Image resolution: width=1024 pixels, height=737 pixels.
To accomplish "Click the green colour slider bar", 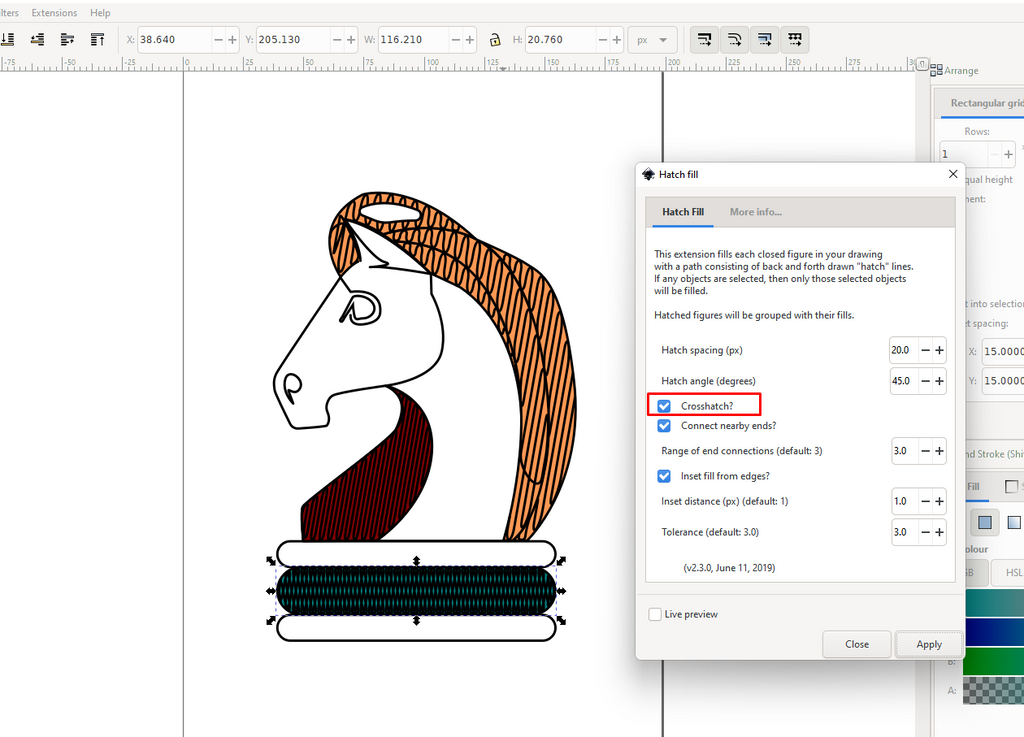I will tap(994, 662).
